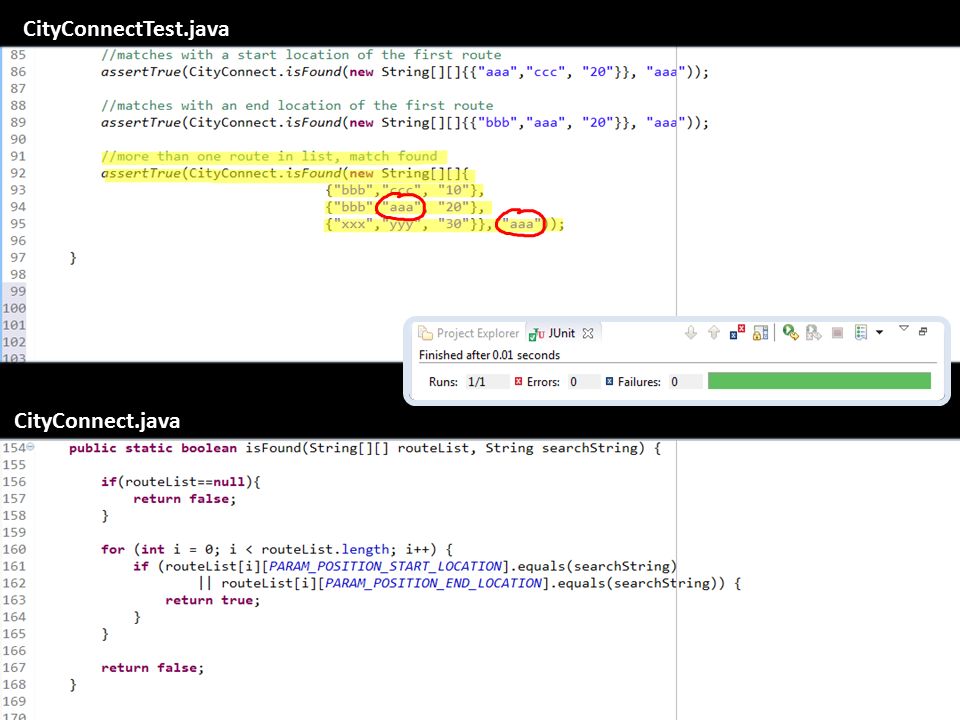Click 'public static boolean' on line 154
Viewport: 960px width, 720px height.
152,448
